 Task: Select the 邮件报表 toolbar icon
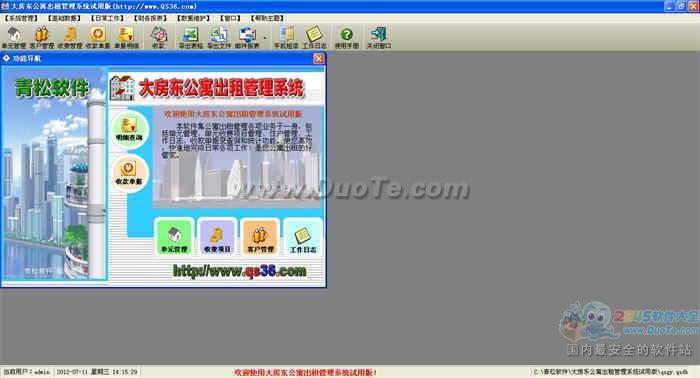(247, 37)
